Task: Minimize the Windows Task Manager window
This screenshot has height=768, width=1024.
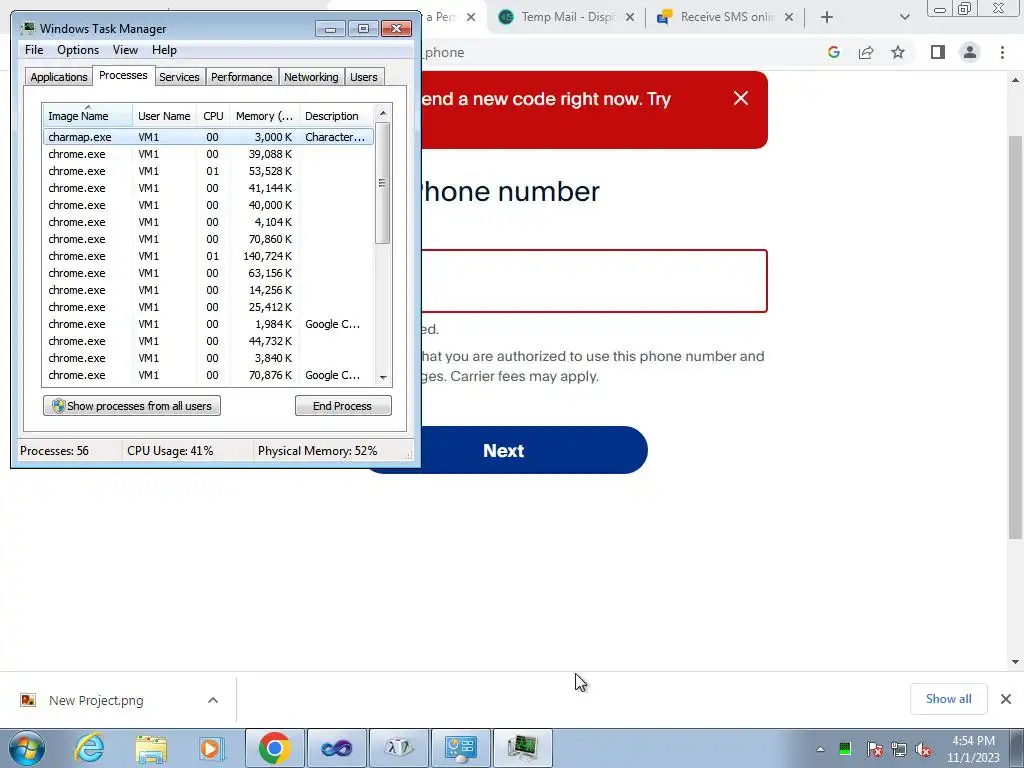Action: pos(330,29)
